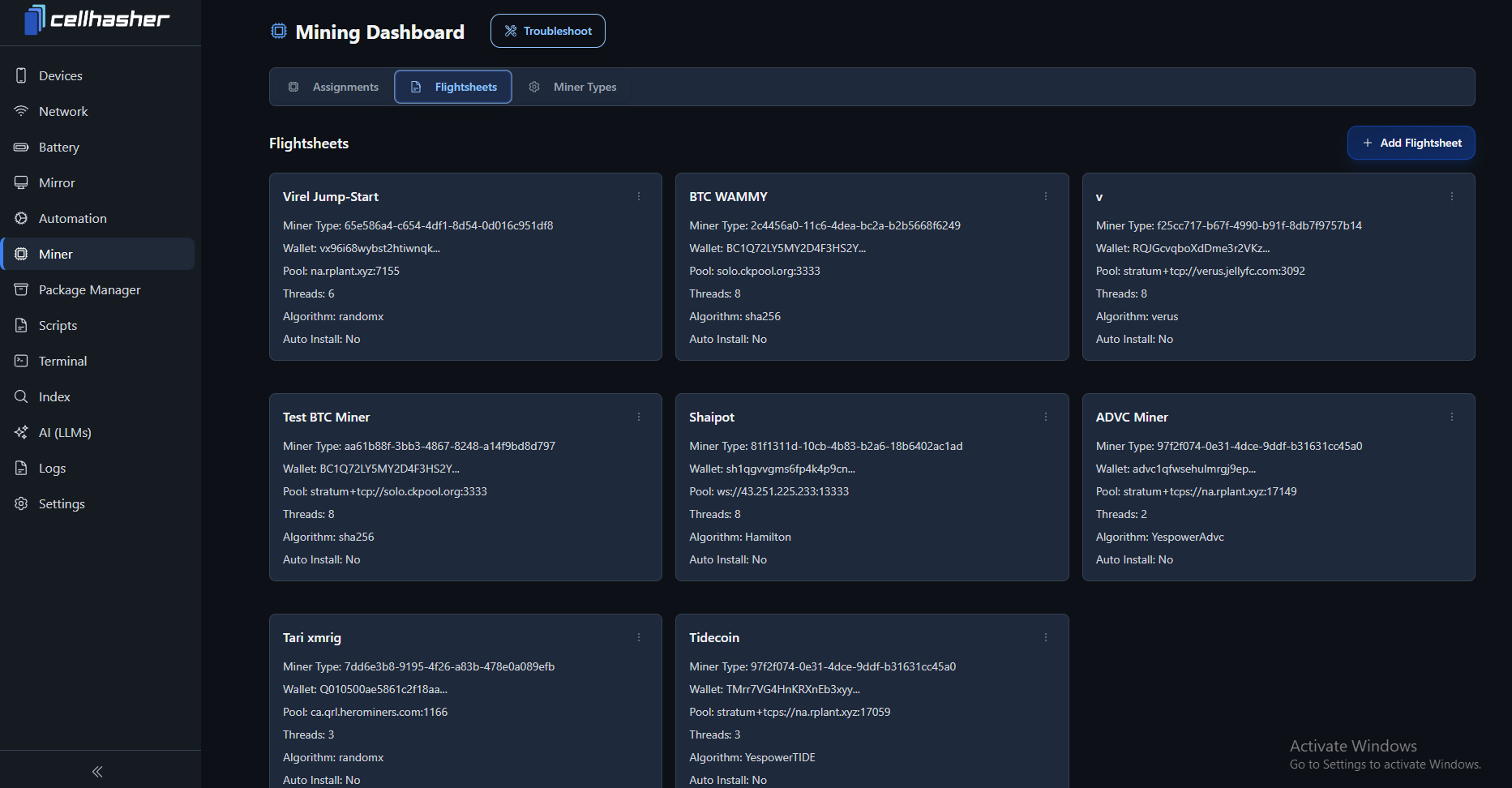
Task: Click the Troubleshoot button
Action: click(x=548, y=31)
